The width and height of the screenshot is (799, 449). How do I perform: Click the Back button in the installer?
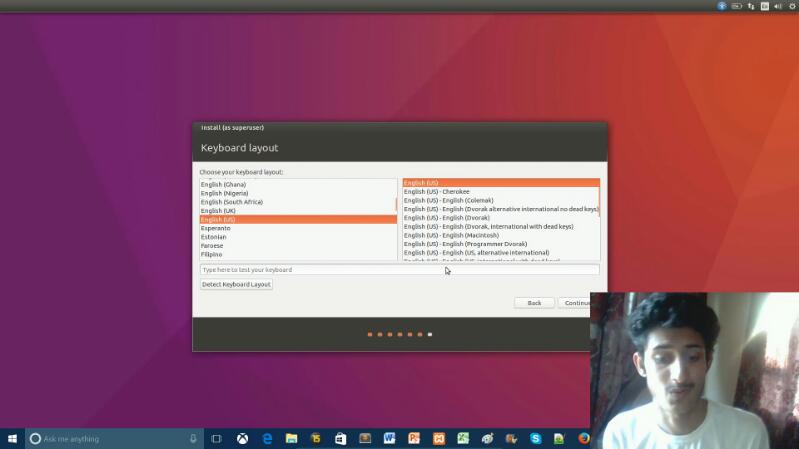[x=534, y=303]
